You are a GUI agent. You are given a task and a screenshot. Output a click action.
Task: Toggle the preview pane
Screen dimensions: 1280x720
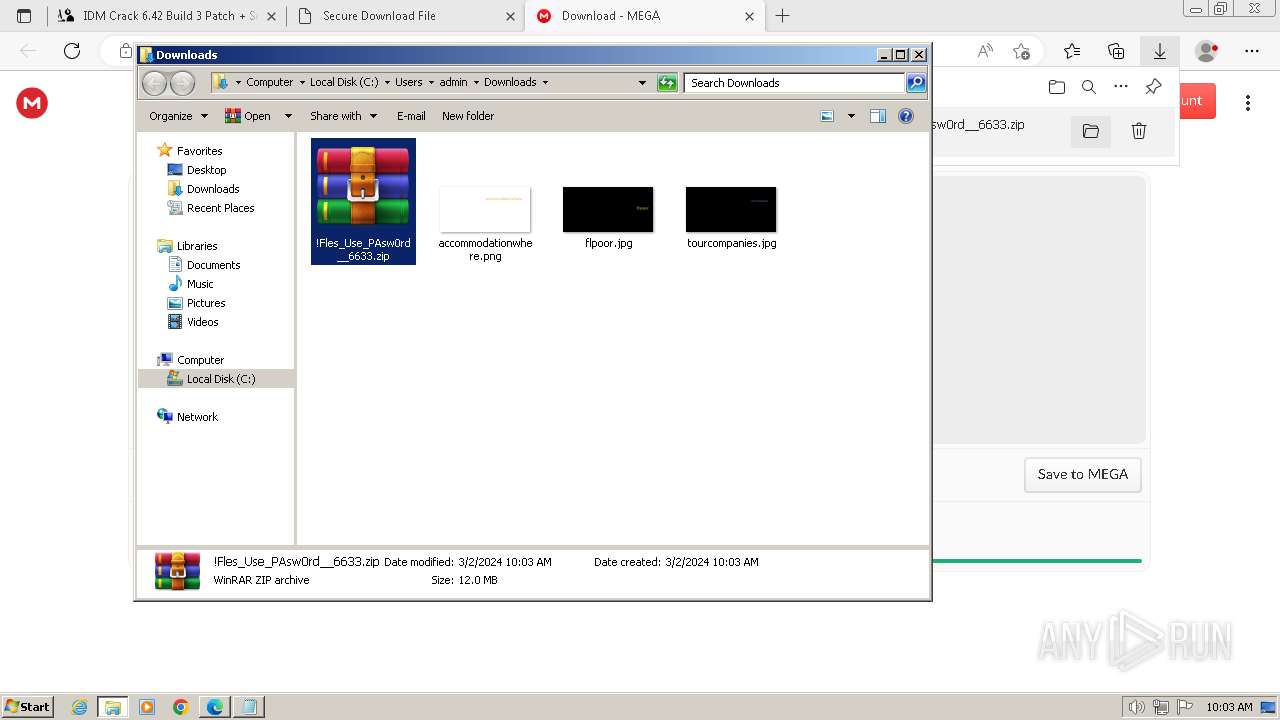tap(878, 116)
